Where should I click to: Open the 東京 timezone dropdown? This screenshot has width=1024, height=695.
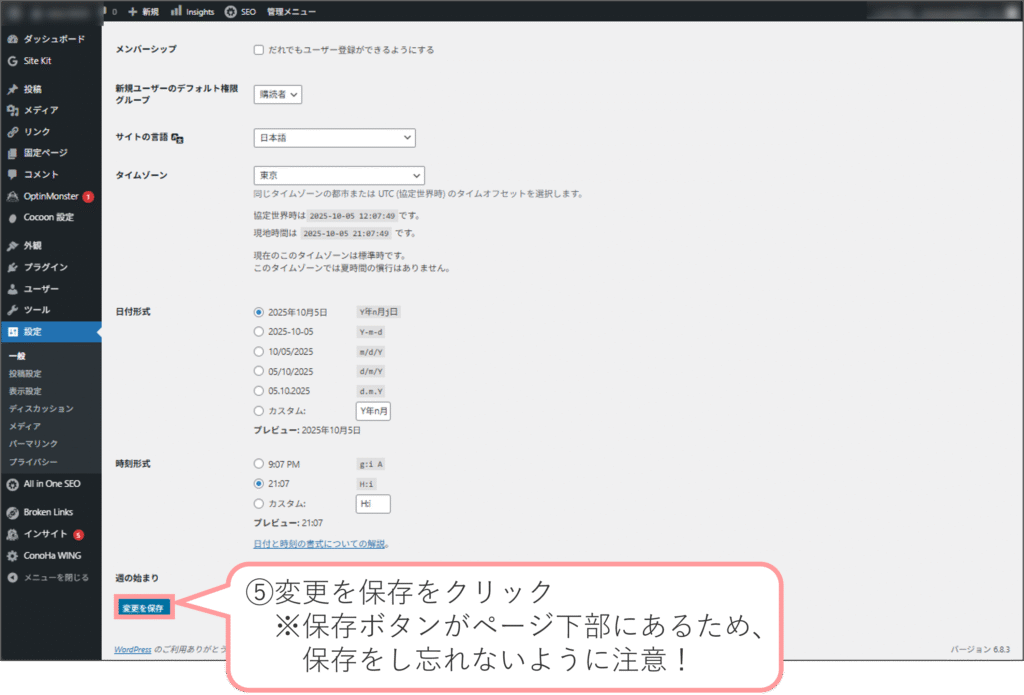[339, 175]
